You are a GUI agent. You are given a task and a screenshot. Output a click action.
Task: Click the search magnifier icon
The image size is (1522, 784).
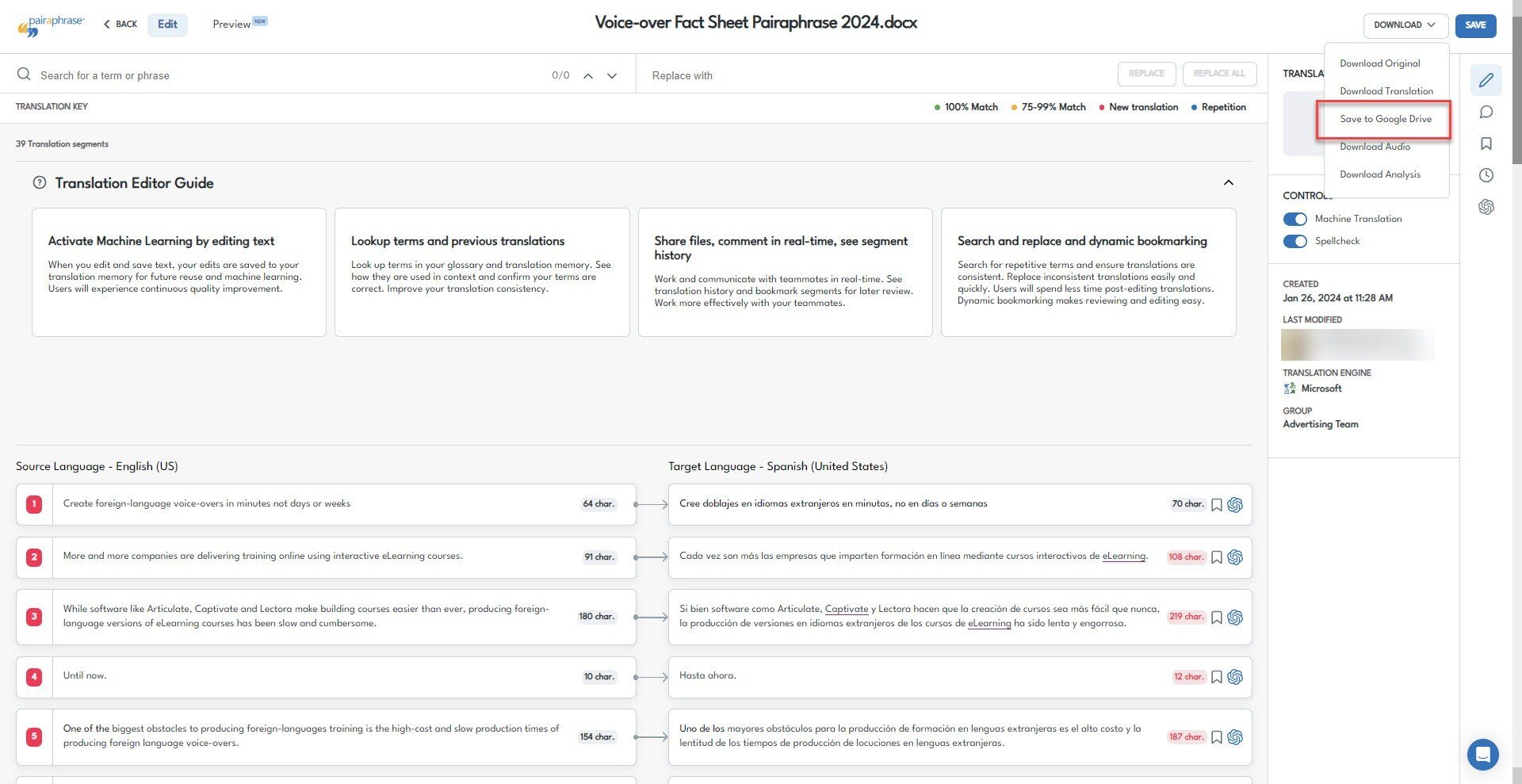click(x=24, y=74)
